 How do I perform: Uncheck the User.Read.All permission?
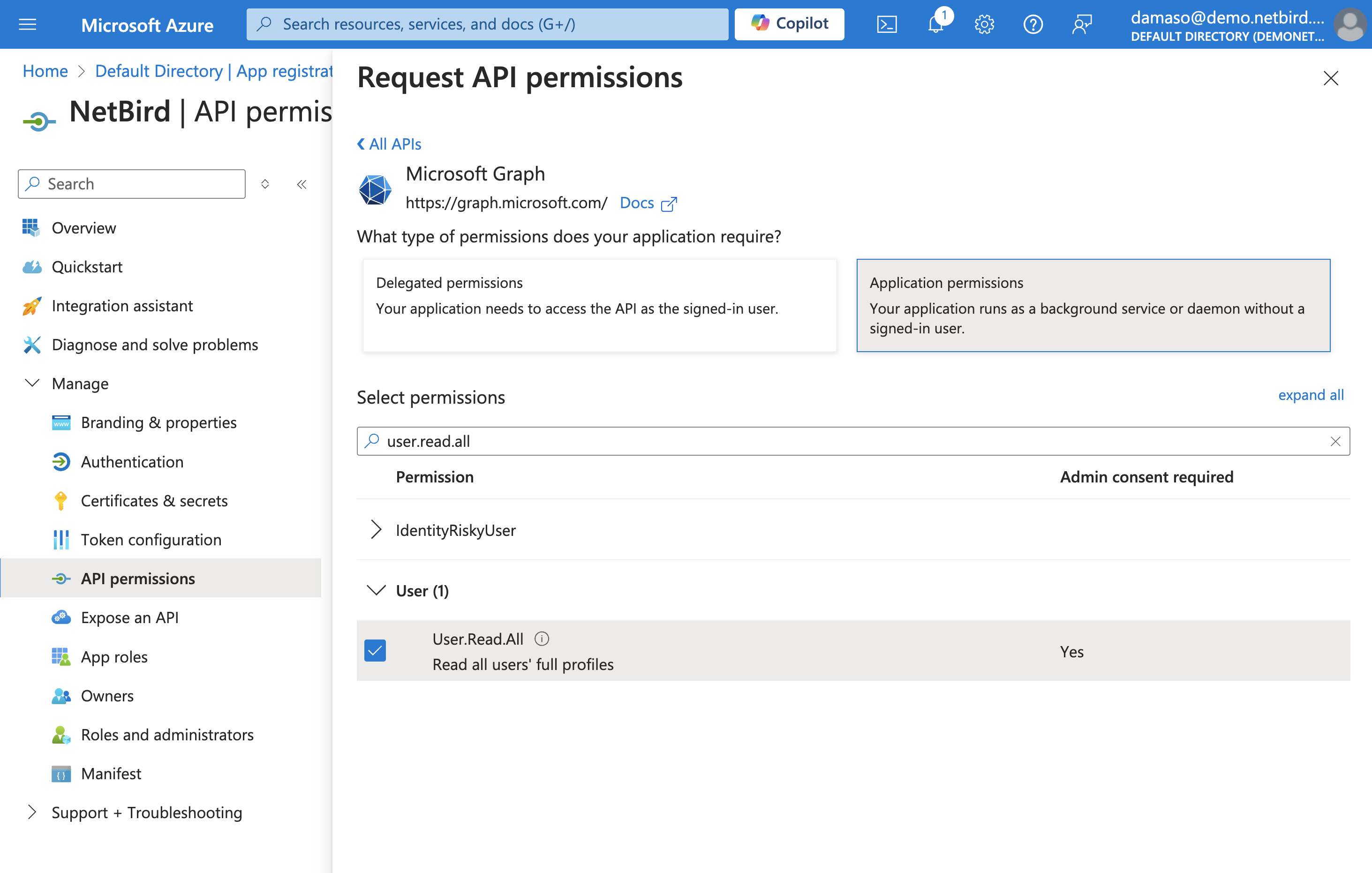[375, 650]
